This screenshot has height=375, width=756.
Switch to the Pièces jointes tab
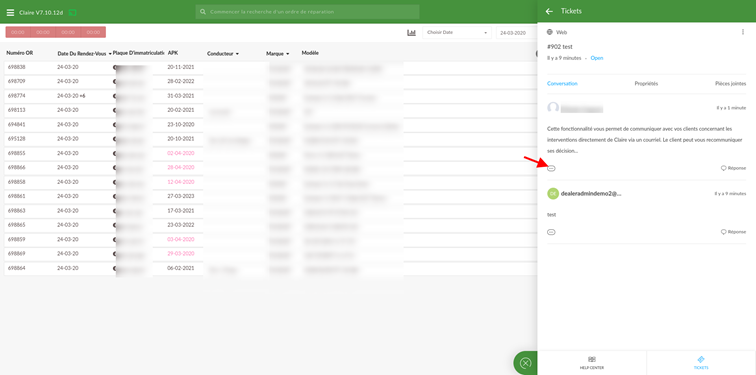click(730, 83)
